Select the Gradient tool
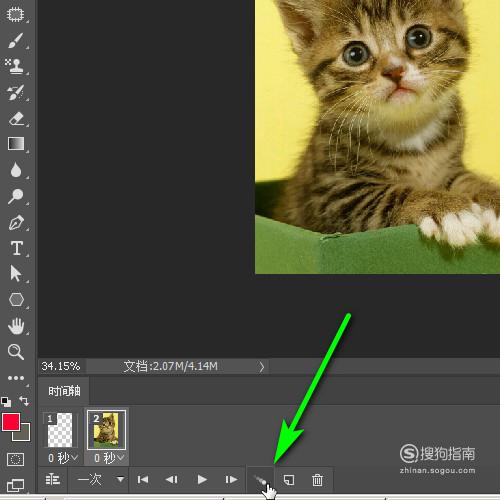 tap(16, 144)
